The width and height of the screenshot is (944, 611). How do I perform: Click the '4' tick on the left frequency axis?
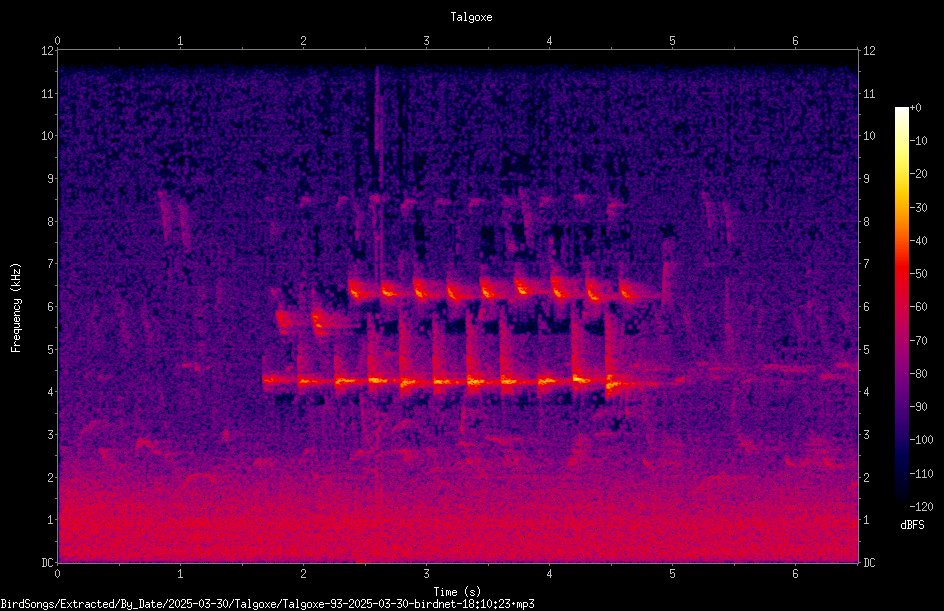[50, 392]
